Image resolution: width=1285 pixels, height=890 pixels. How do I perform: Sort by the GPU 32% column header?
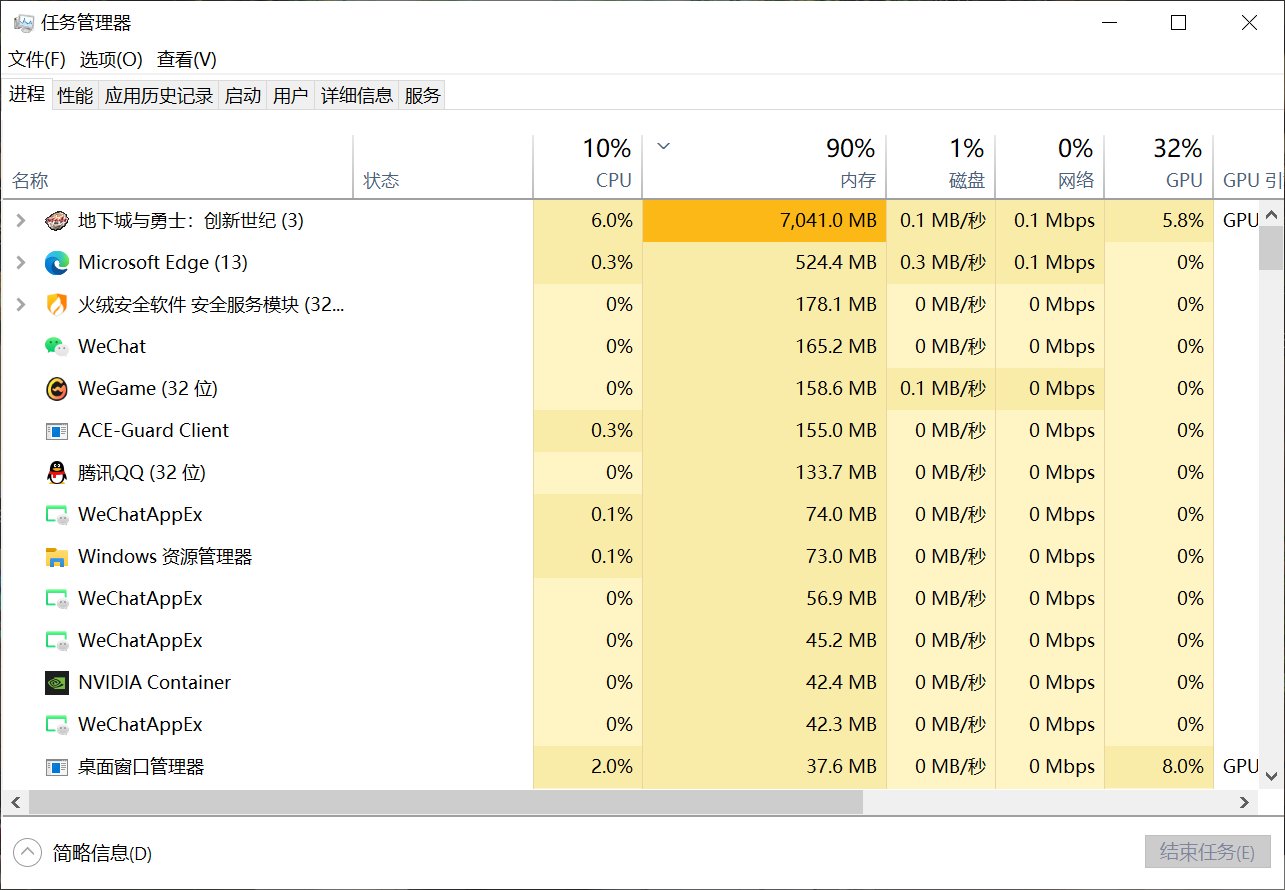pos(1159,166)
